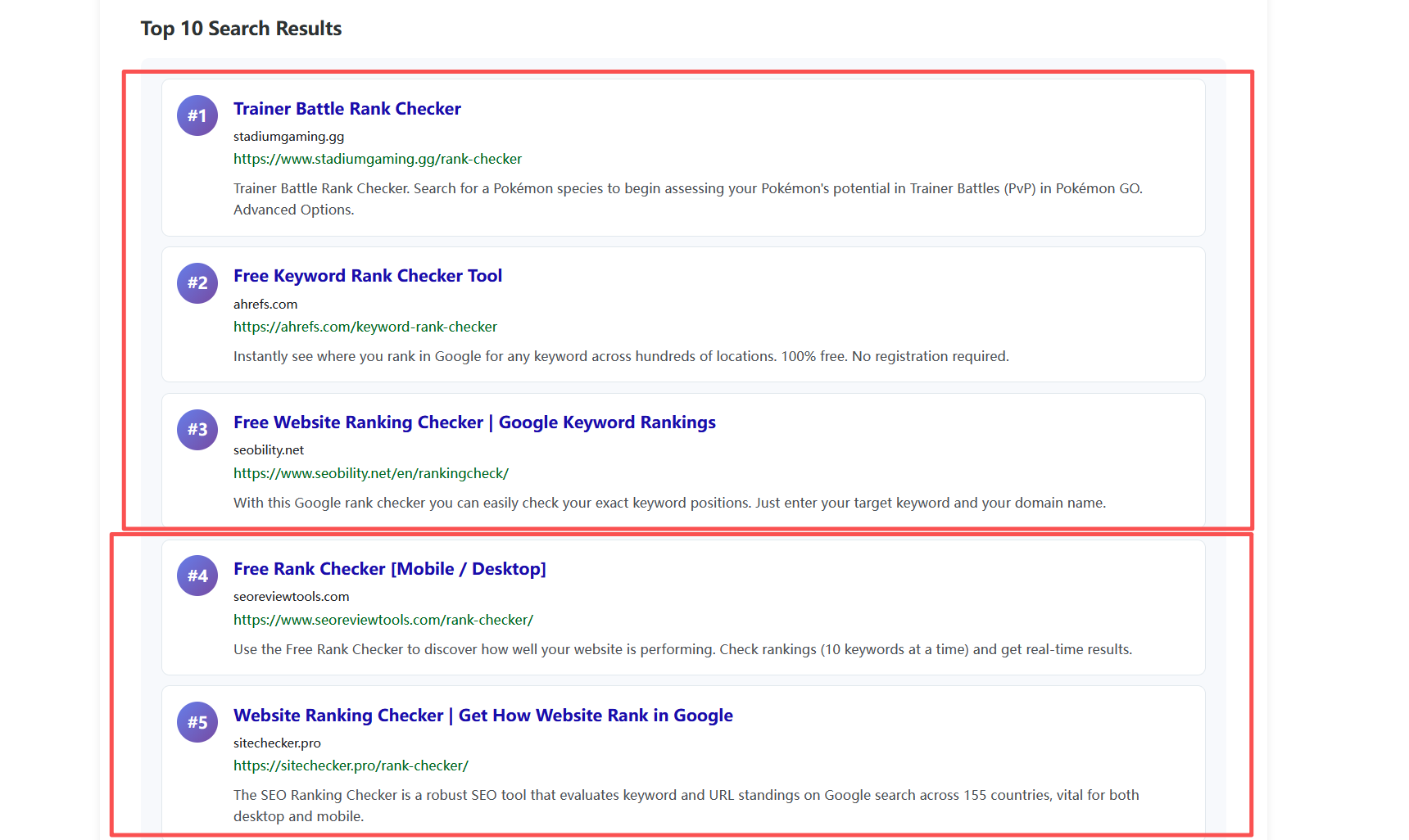Image resolution: width=1409 pixels, height=840 pixels.
Task: Click the Top 10 Search Results heading
Action: pyautogui.click(x=242, y=28)
